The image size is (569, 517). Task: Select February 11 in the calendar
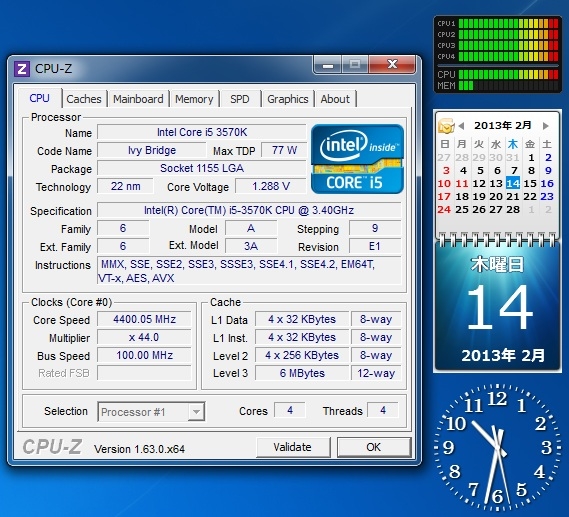462,183
